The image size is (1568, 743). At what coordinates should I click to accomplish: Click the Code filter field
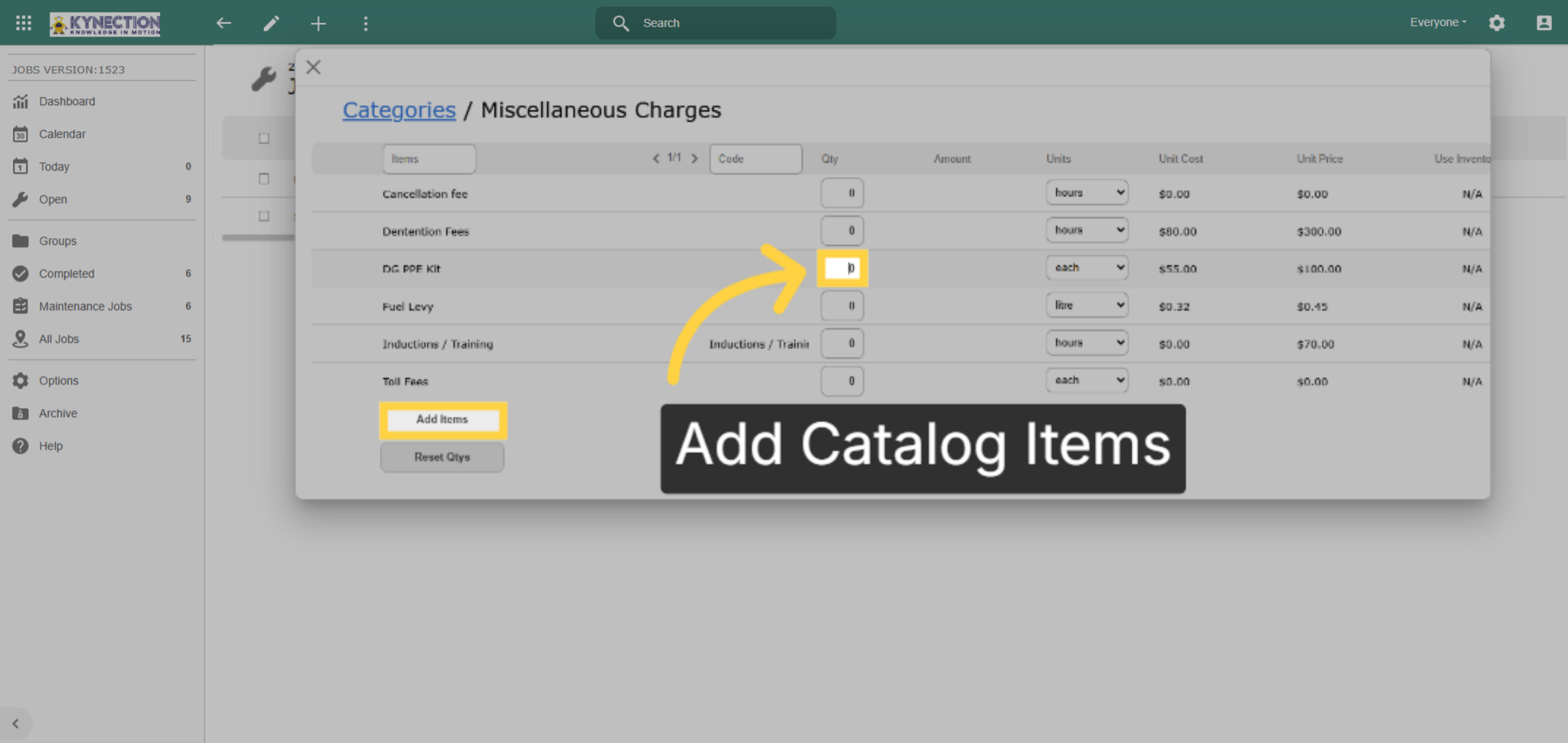click(x=756, y=159)
